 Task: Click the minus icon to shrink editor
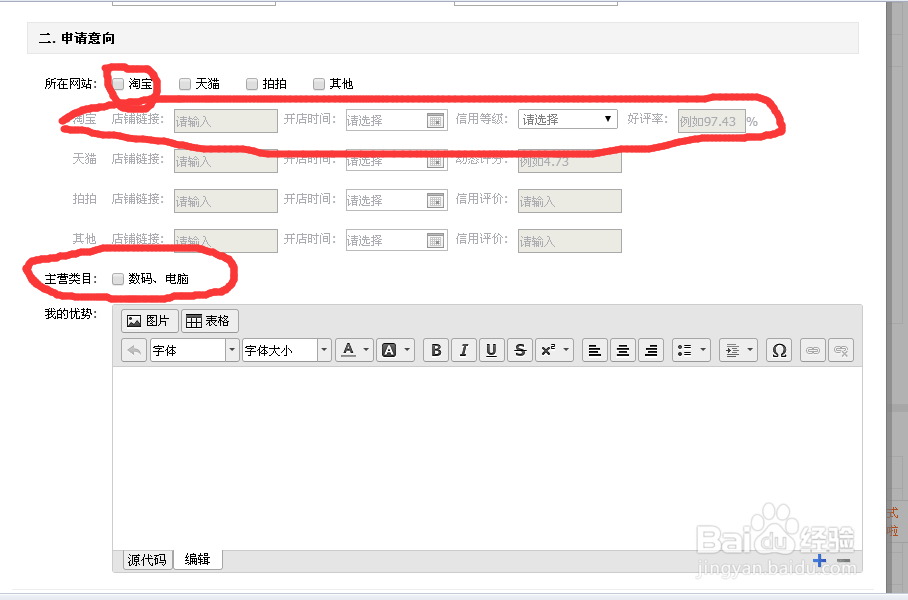click(x=844, y=561)
